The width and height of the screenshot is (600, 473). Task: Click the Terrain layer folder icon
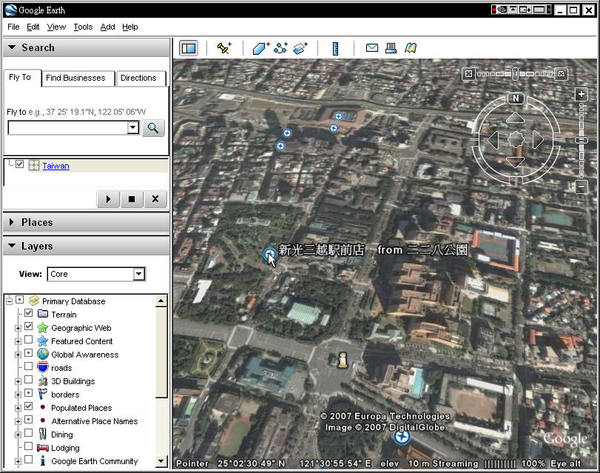43,314
